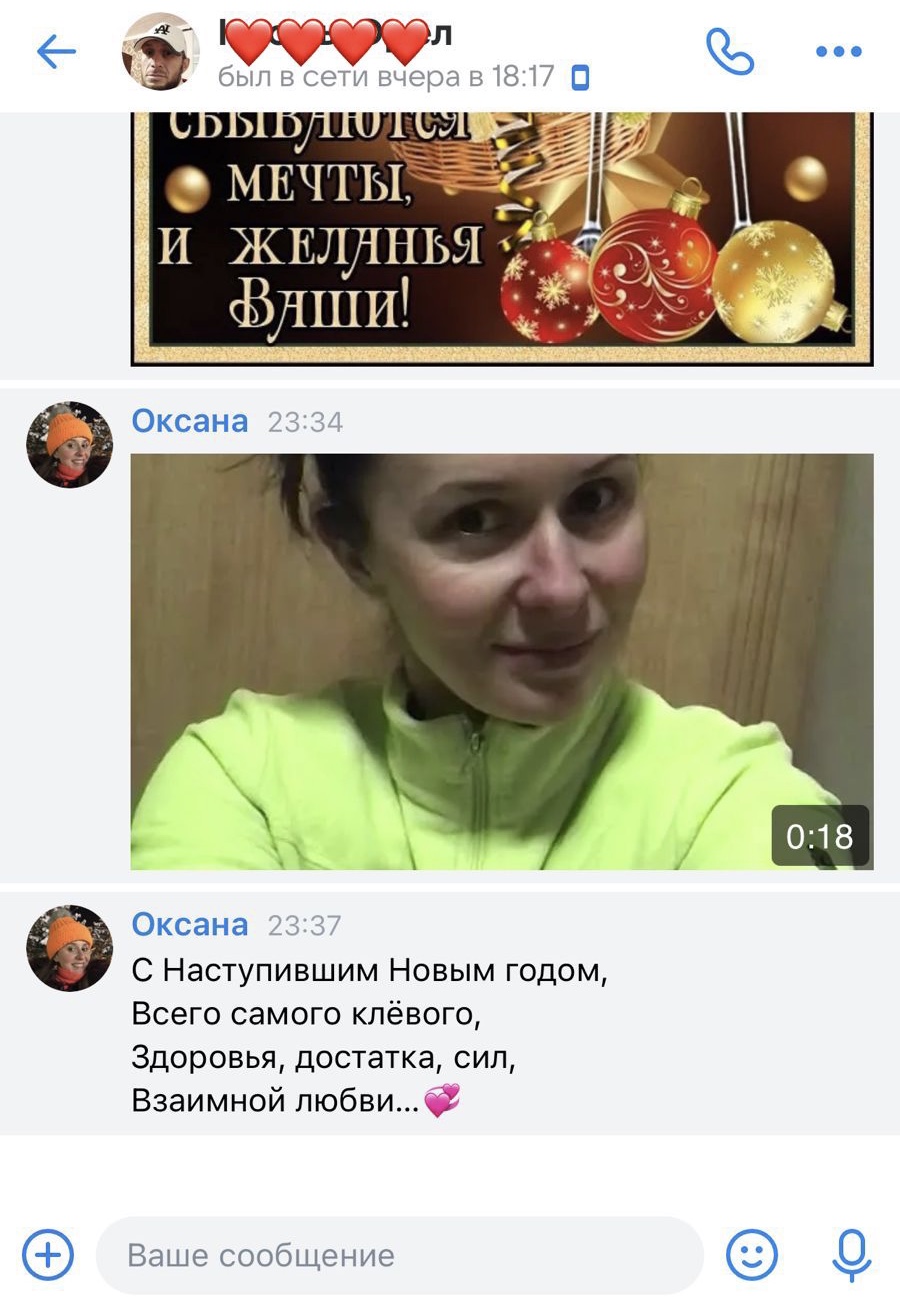Tap sender name Оксана at 23:34

click(190, 421)
